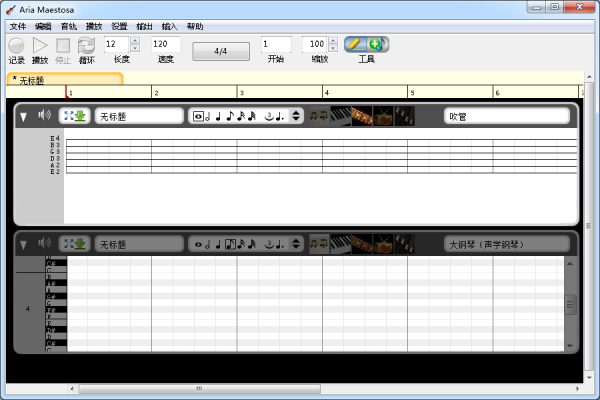This screenshot has height=400, width=600.
Task: Collapse the first track with triangle arrow
Action: [x=23, y=116]
